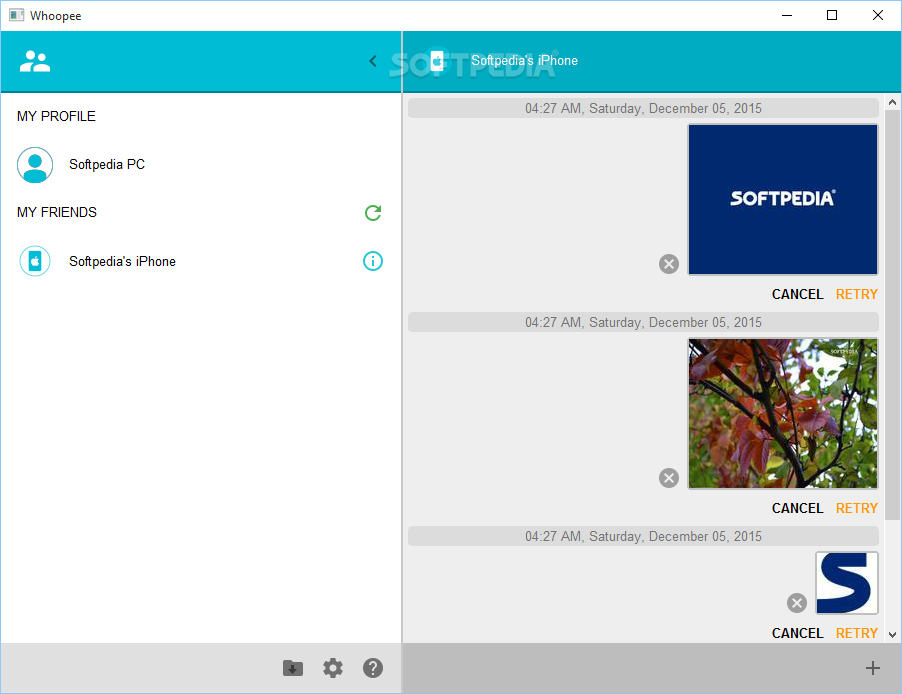Image resolution: width=902 pixels, height=694 pixels.
Task: Collapse the left panel with back chevron
Action: [x=373, y=61]
